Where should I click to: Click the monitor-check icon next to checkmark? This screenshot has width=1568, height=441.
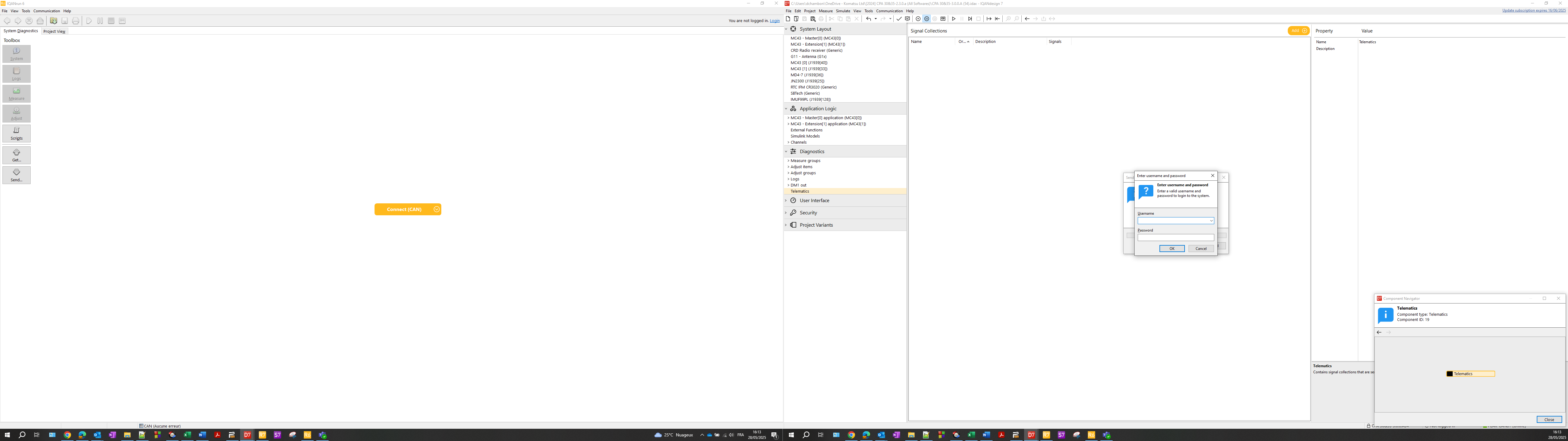(907, 19)
